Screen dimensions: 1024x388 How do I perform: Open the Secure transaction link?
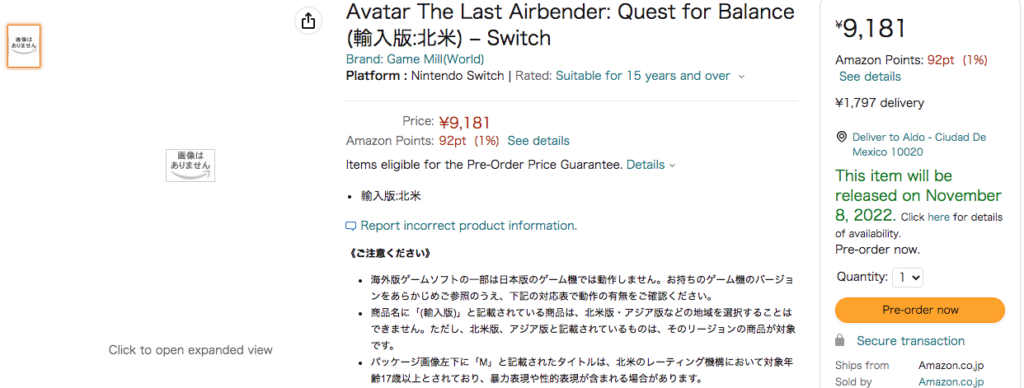pos(910,341)
